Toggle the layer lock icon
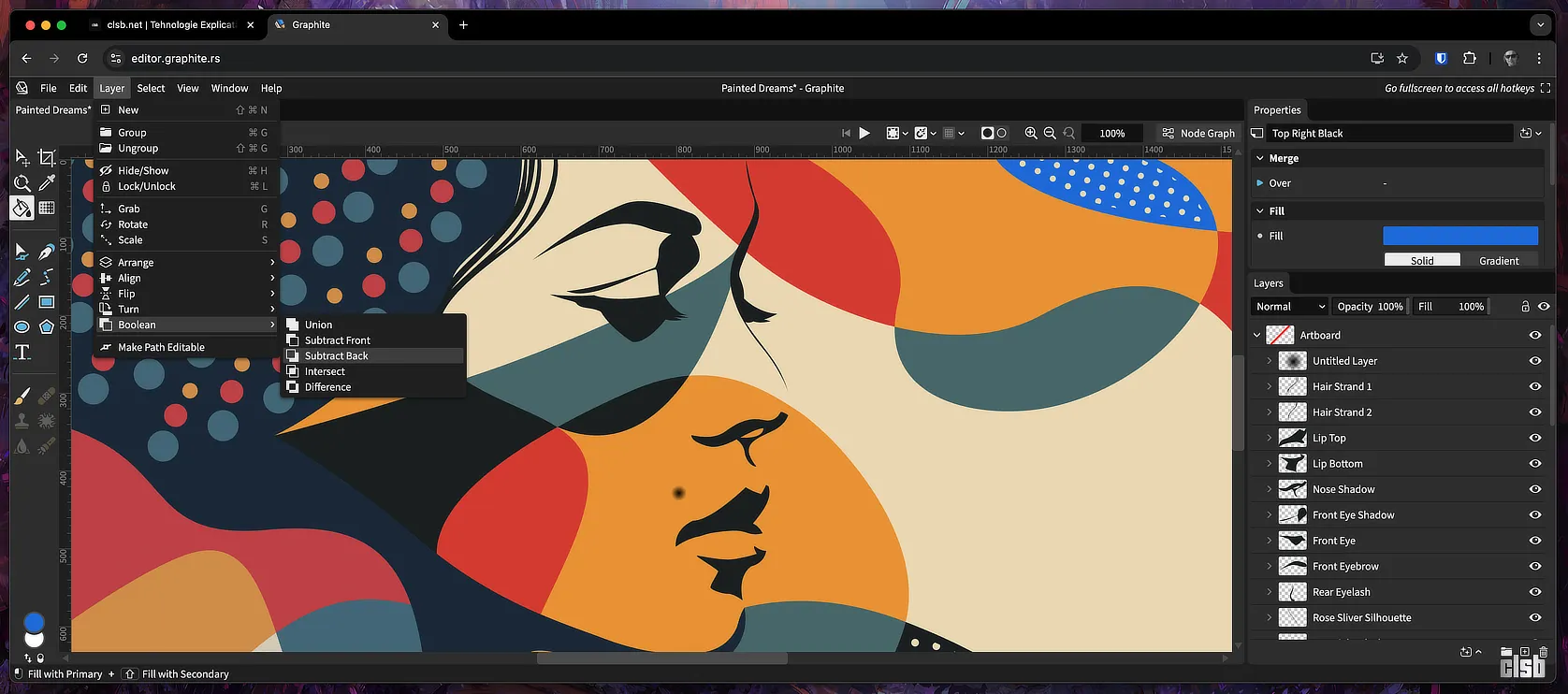The image size is (1568, 694). tap(1525, 306)
